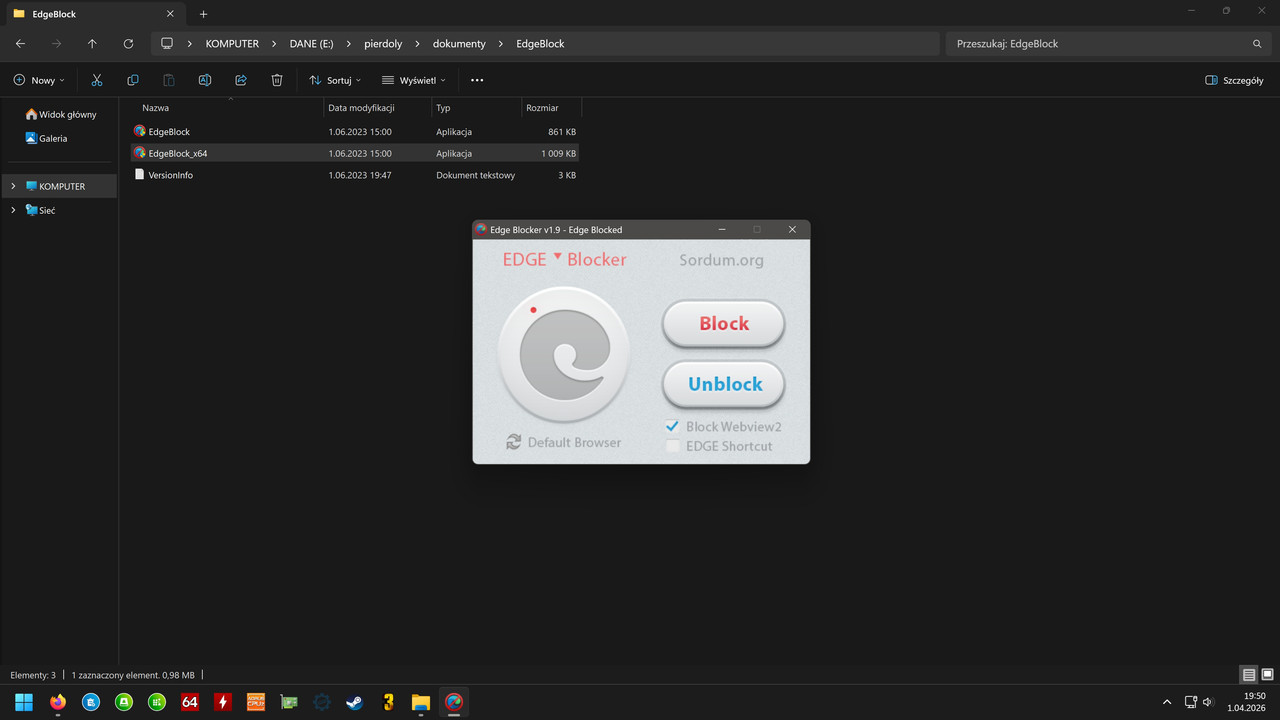Click the search magnifier icon
The image size is (1280, 720).
coord(1257,44)
